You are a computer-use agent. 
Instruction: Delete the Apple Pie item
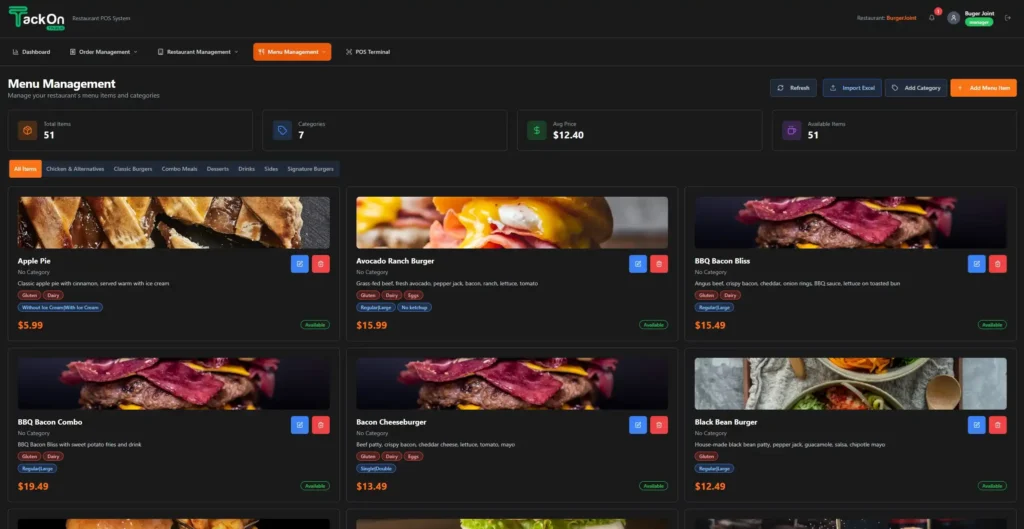321,264
